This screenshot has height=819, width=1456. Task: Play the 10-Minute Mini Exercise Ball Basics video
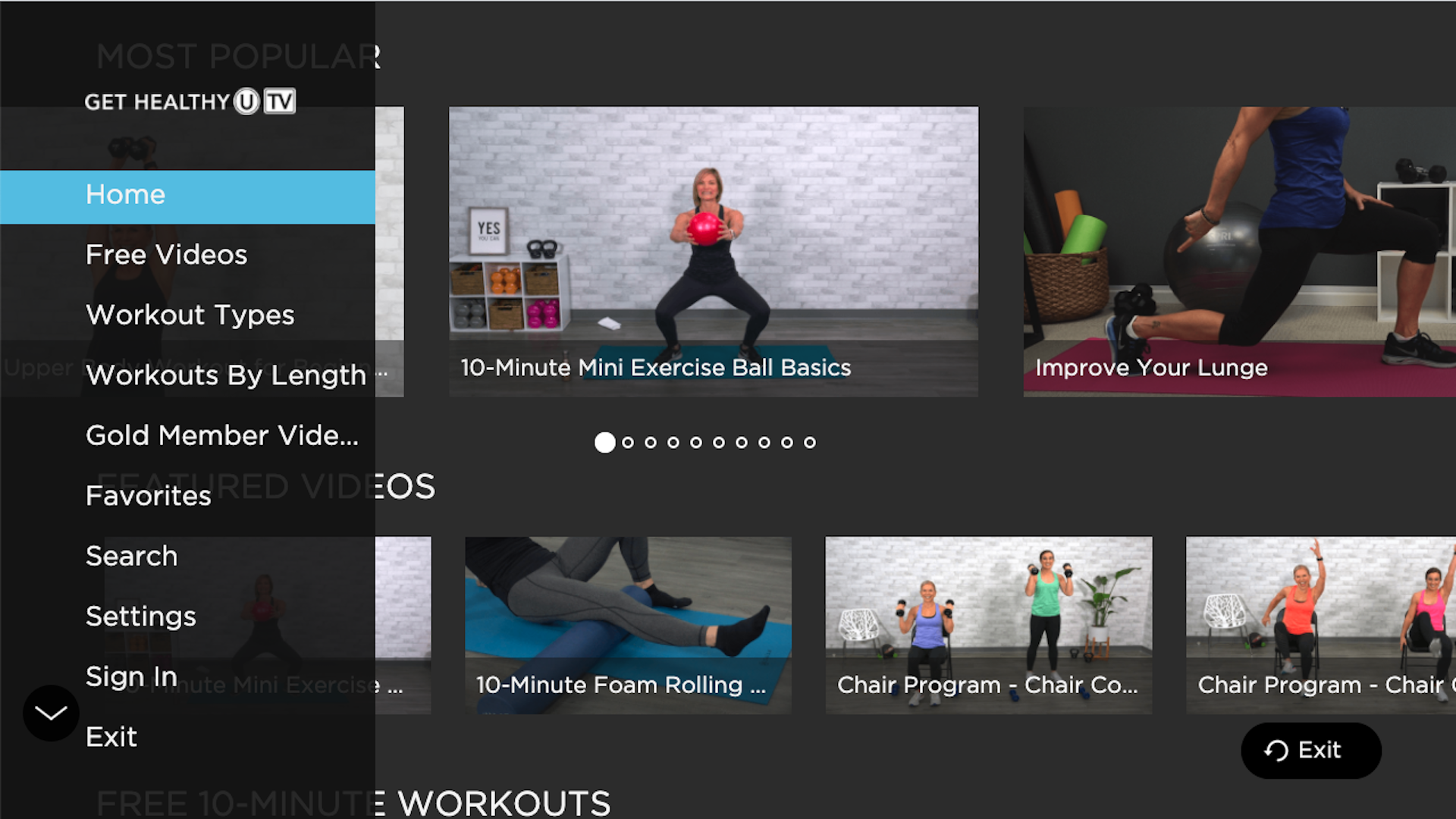click(713, 251)
